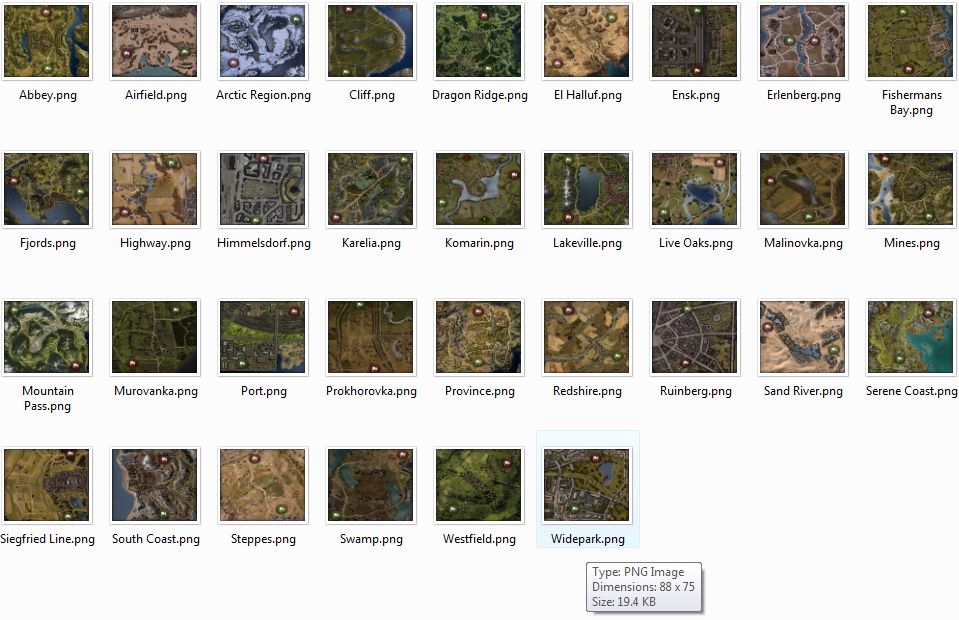Click the file name label Prokhorovka.png

371,391
